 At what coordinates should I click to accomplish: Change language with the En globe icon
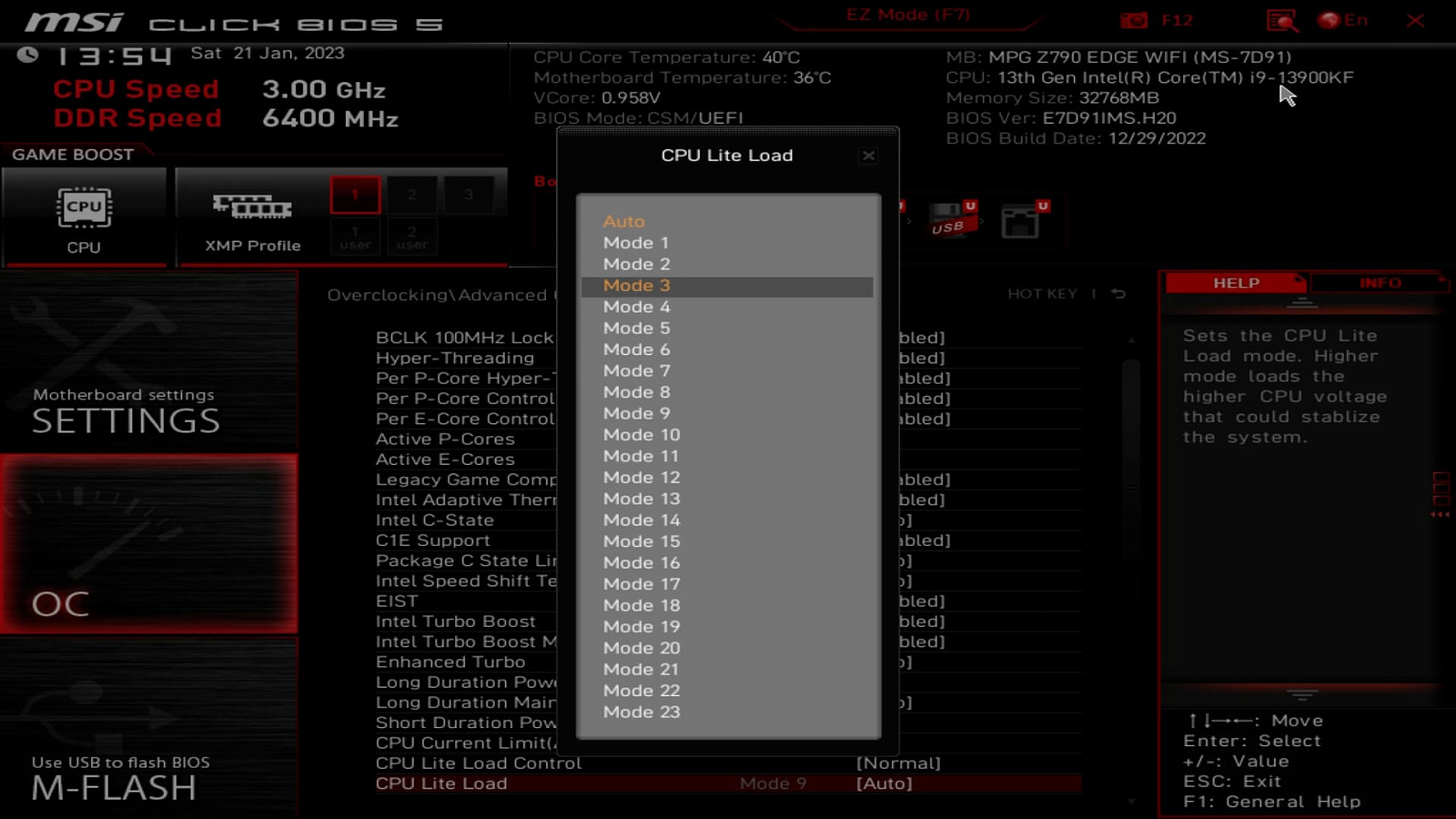click(x=1343, y=20)
